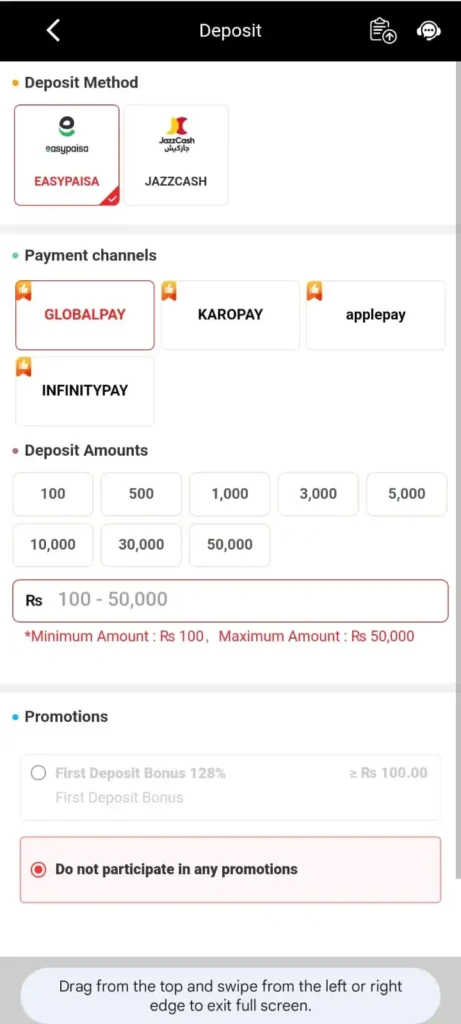Screen dimensions: 461x1024
Task: Pick the 100 deposit amount
Action: [53, 494]
